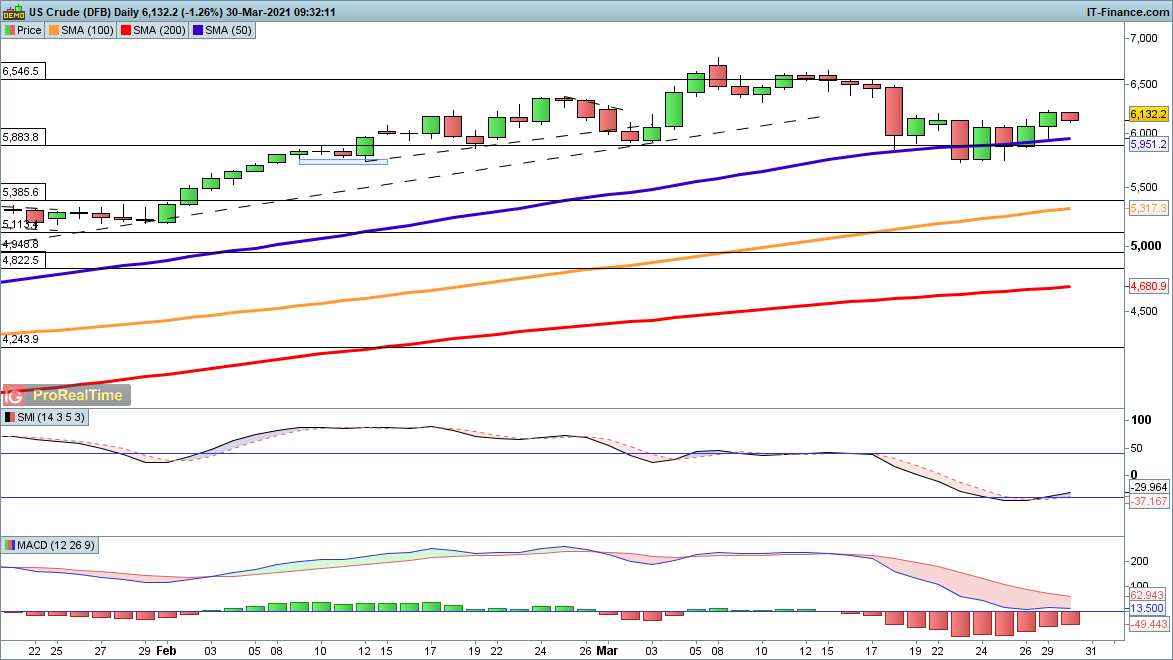Click the SMI indicator color icon
This screenshot has width=1173, height=660.
point(9,417)
